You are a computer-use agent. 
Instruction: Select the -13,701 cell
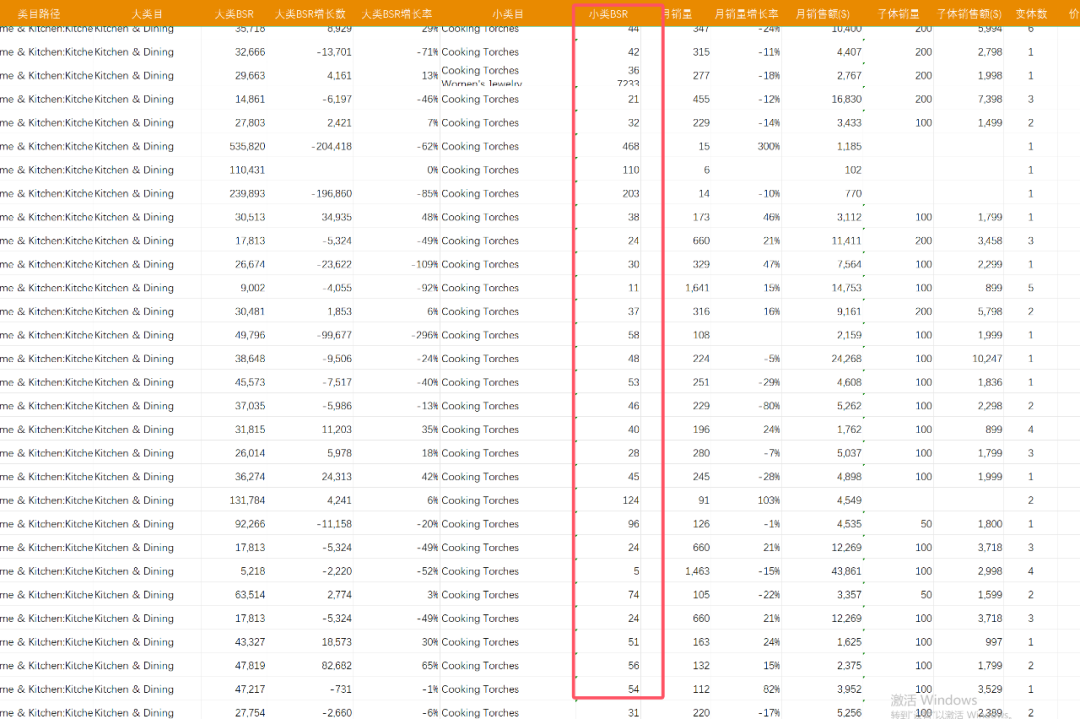point(334,52)
